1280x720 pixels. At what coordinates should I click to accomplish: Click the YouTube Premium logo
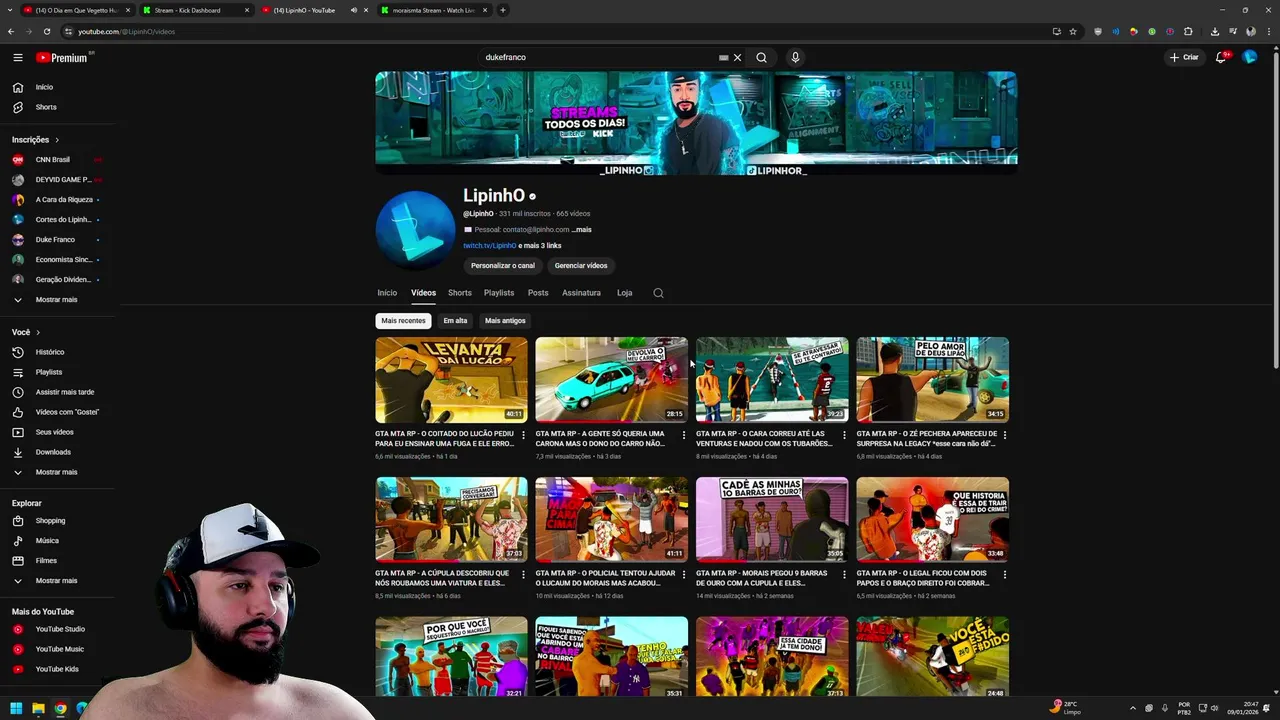[64, 57]
